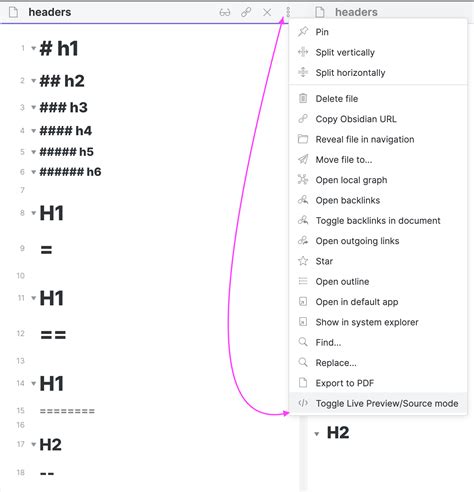Open the three-dot more options icon
This screenshot has width=474, height=492.
(288, 12)
